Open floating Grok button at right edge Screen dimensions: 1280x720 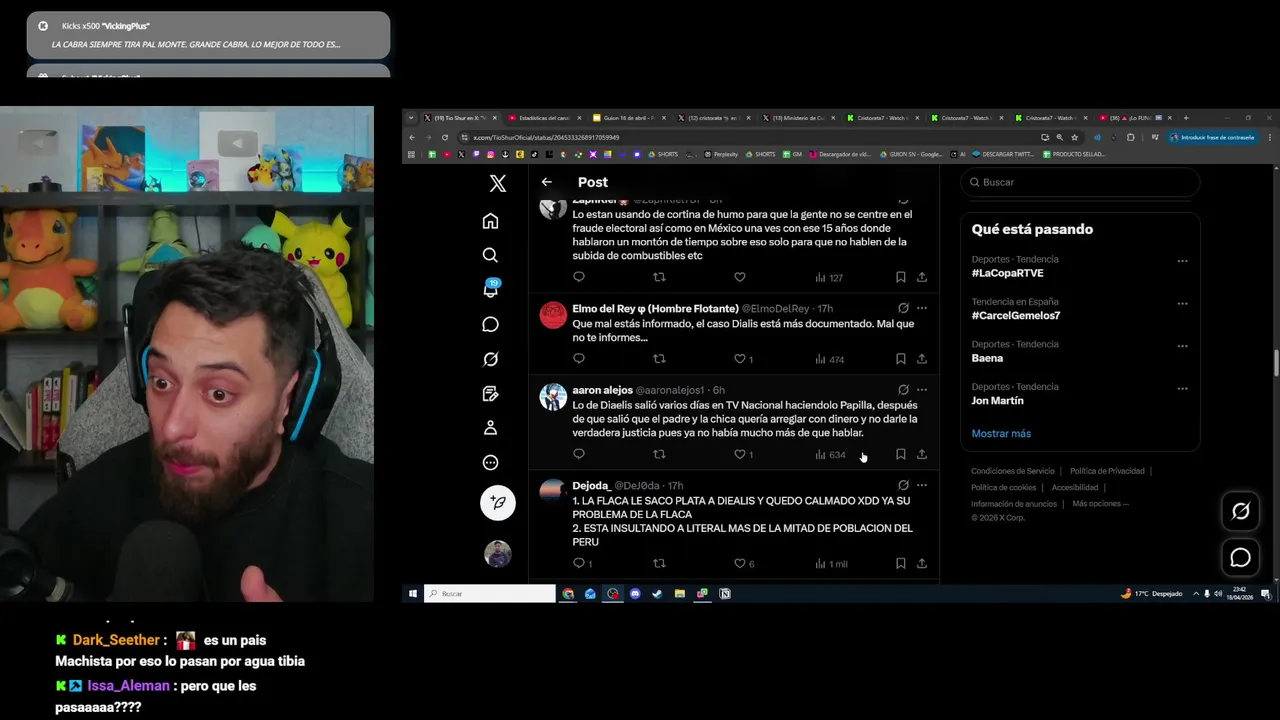pyautogui.click(x=1240, y=511)
